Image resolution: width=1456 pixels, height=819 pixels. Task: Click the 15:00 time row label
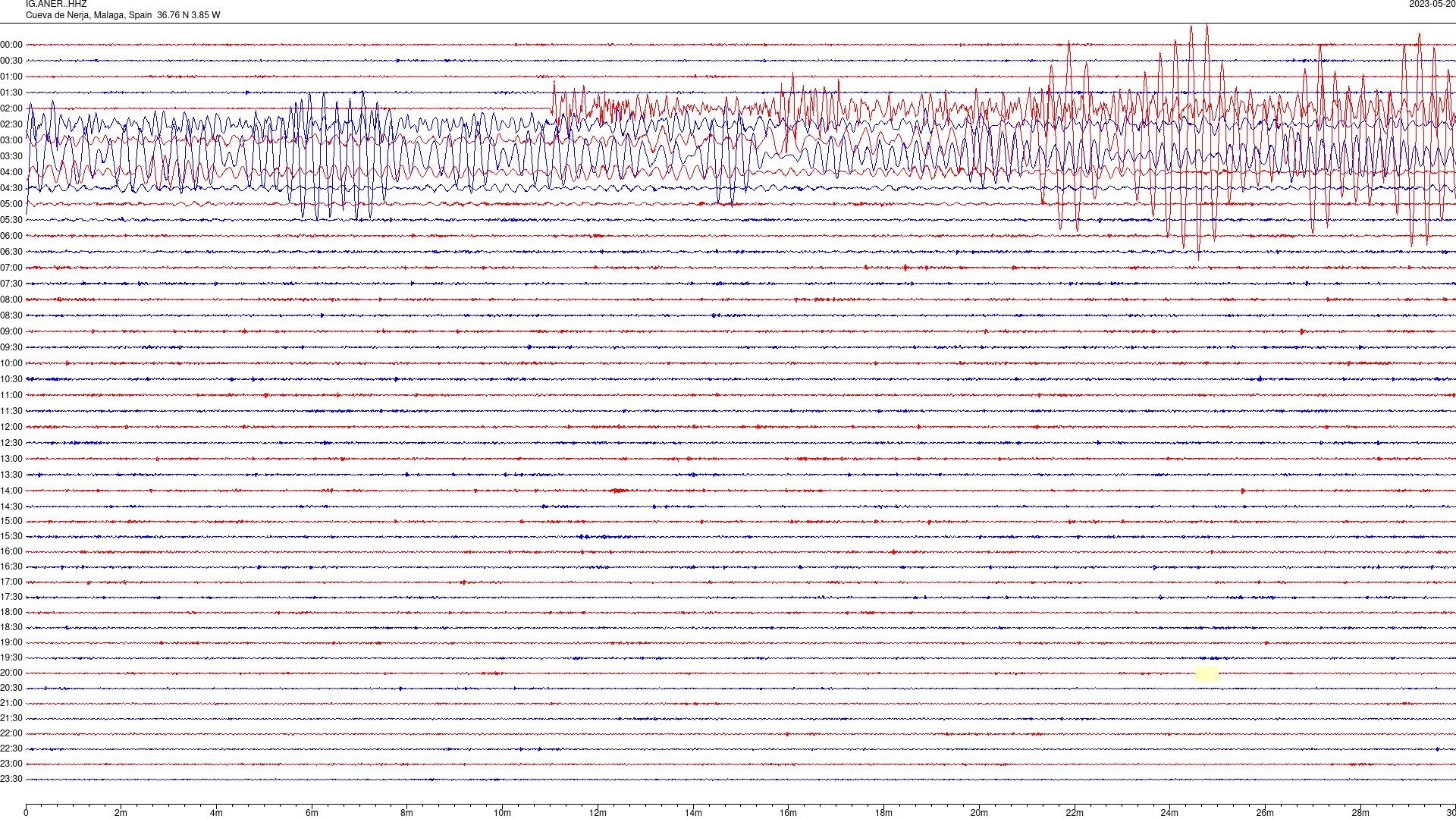[x=11, y=521]
